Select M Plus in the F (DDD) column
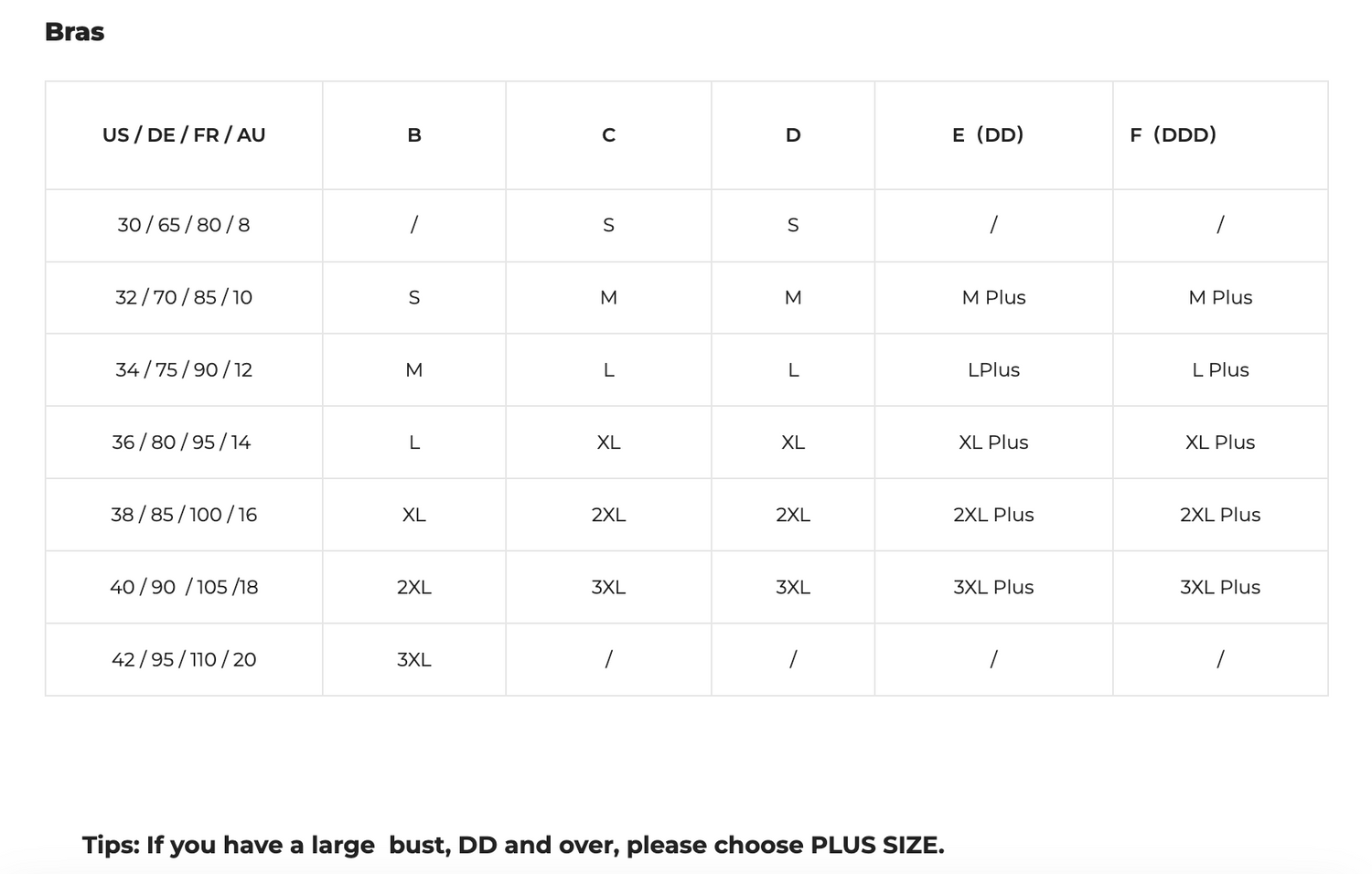Viewport: 1372px width, 874px height. pyautogui.click(x=1220, y=297)
